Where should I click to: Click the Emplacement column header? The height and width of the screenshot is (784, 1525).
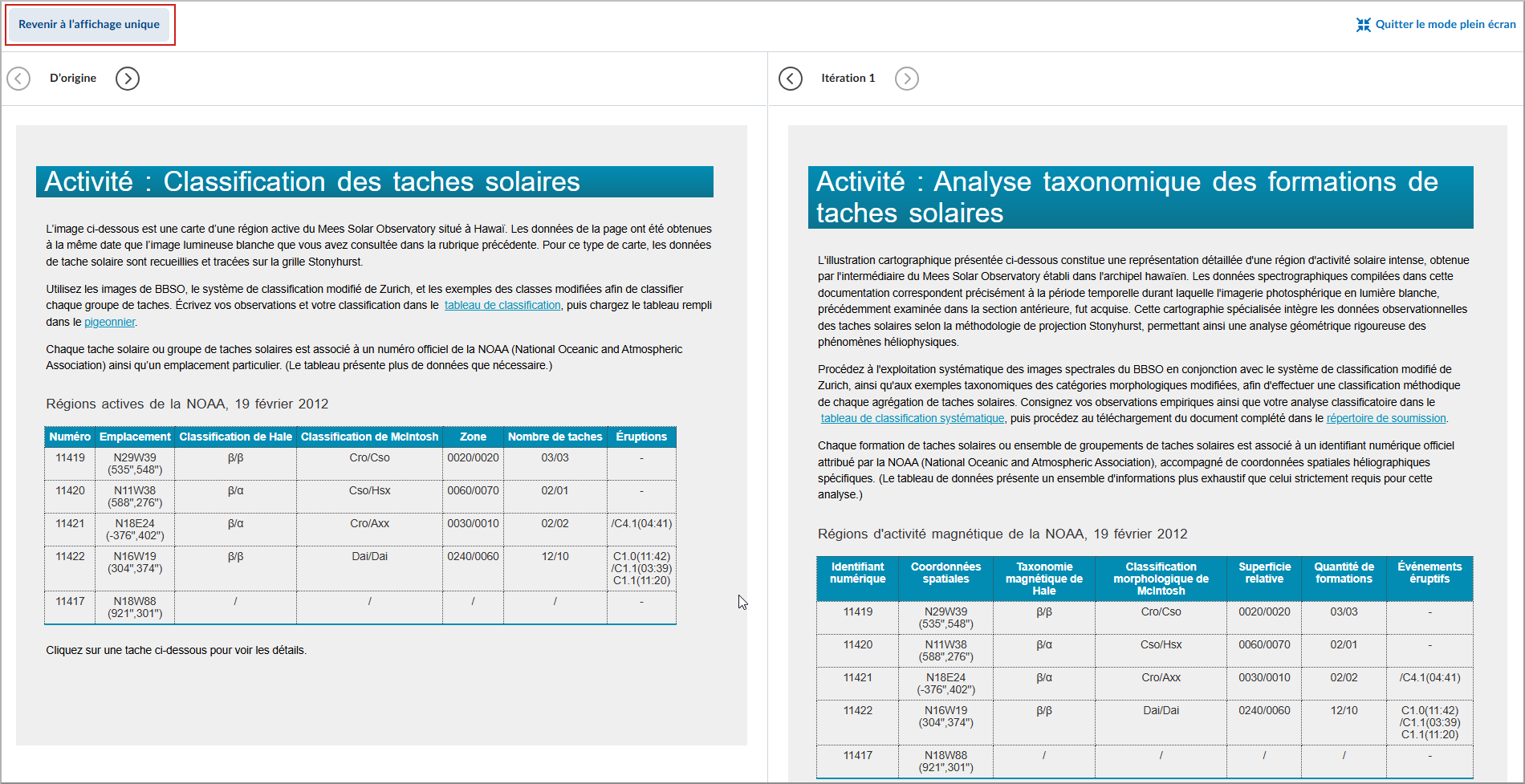pyautogui.click(x=135, y=437)
